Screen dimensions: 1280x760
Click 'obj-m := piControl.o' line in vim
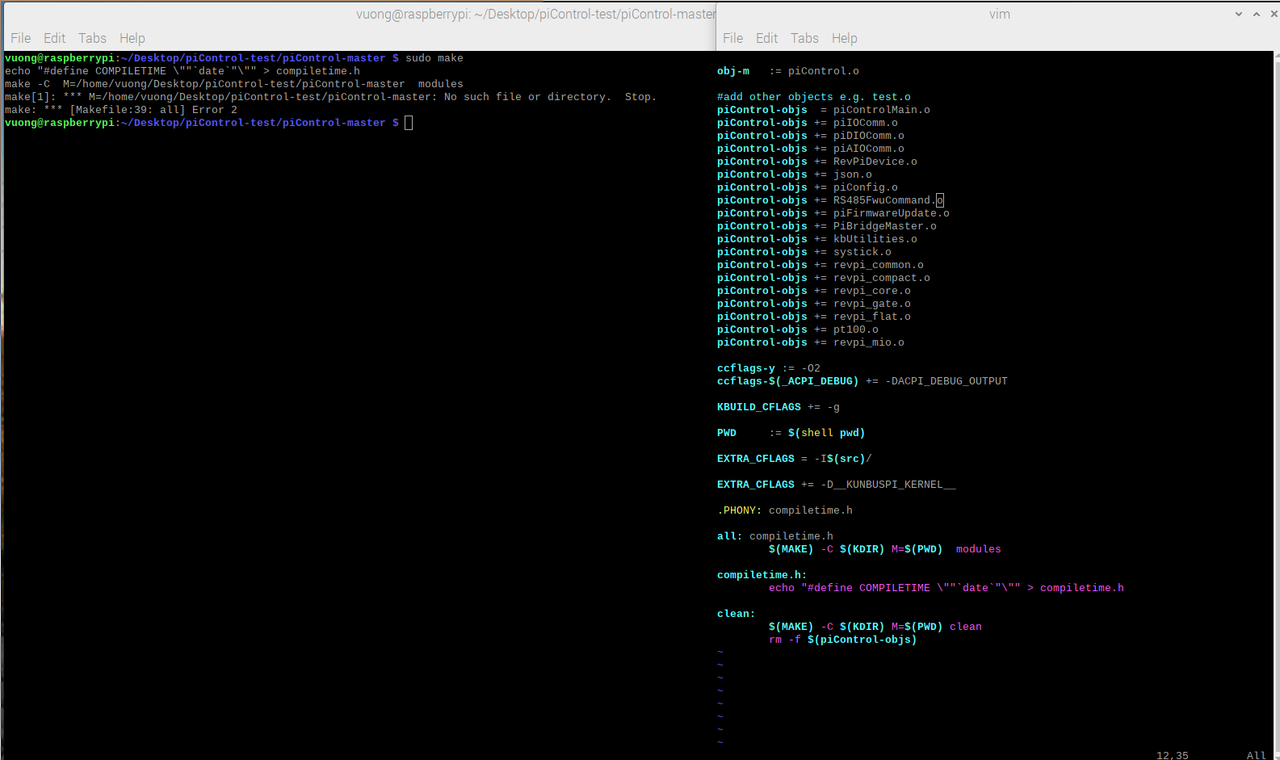(x=788, y=72)
